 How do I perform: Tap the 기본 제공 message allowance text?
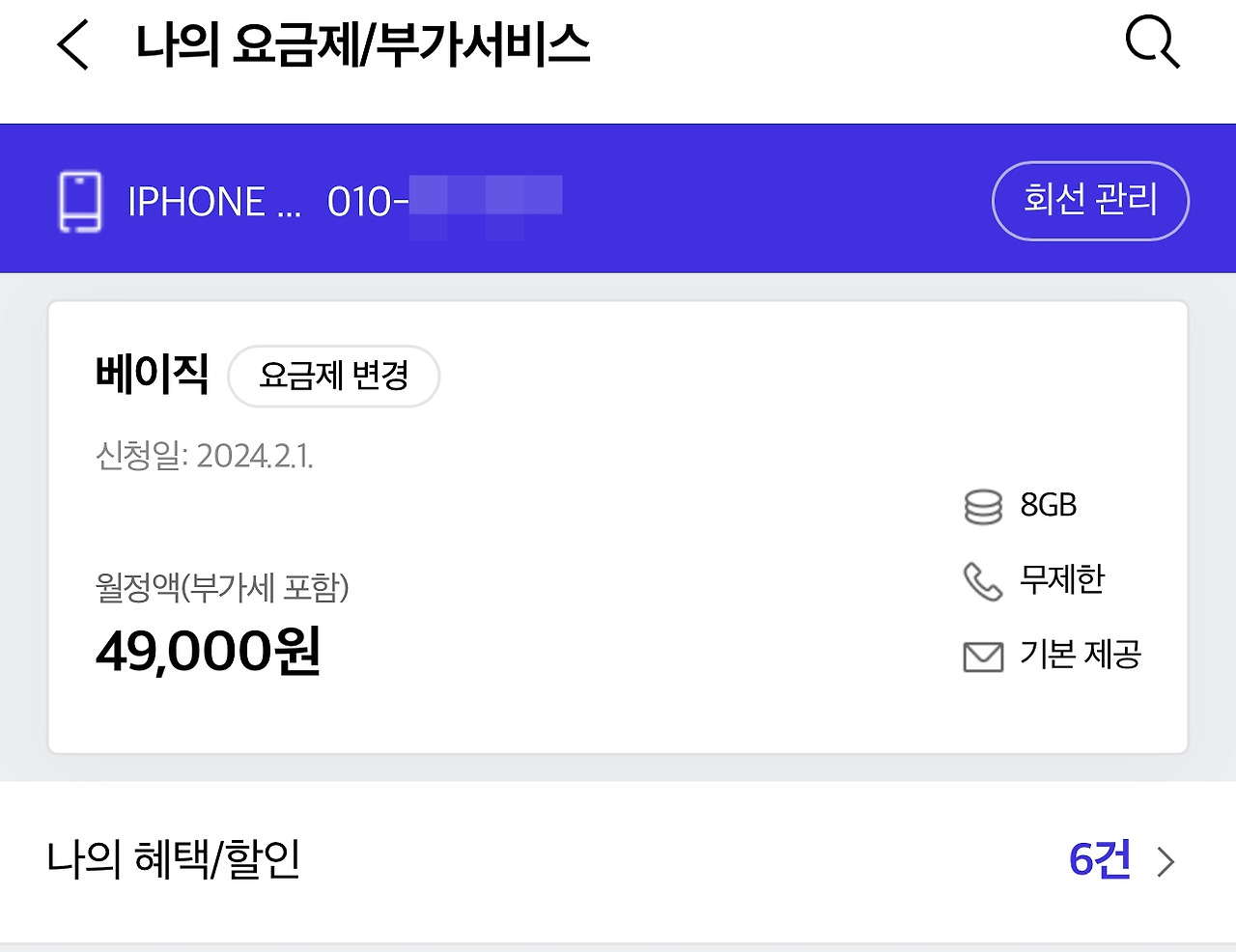click(1081, 656)
